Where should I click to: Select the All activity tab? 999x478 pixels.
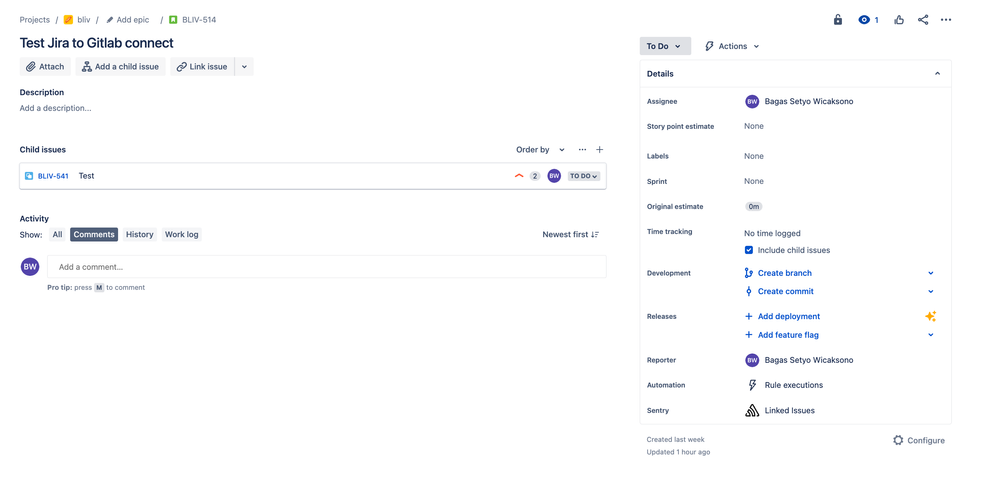[x=57, y=235]
